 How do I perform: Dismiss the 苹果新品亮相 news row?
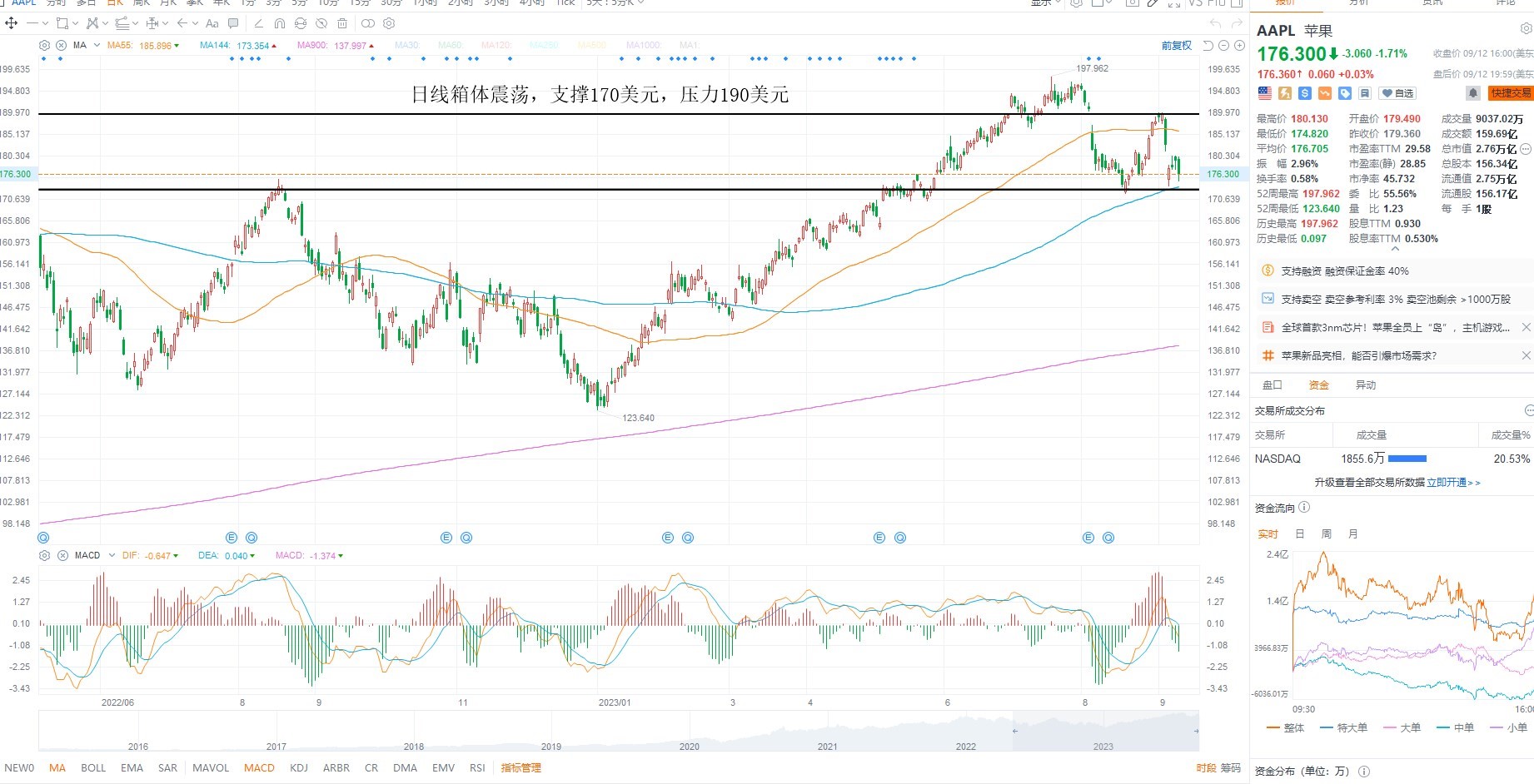coord(1526,355)
